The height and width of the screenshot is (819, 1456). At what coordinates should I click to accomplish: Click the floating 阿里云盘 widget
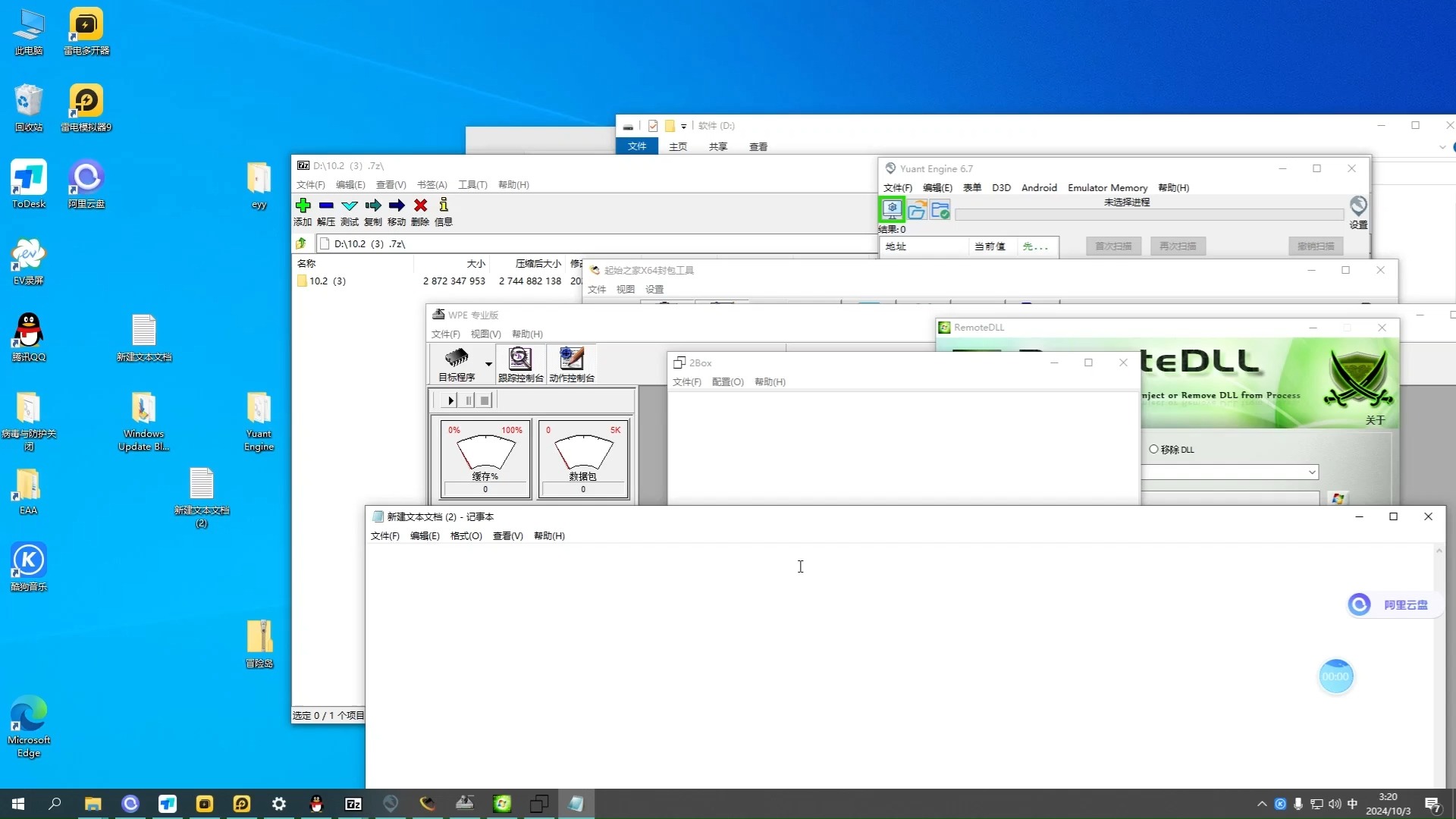point(1394,604)
